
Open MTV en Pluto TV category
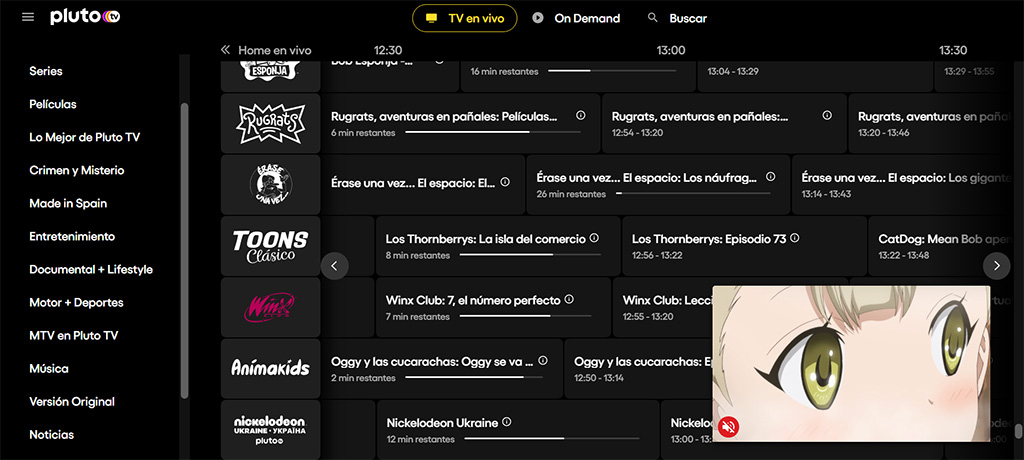point(74,335)
